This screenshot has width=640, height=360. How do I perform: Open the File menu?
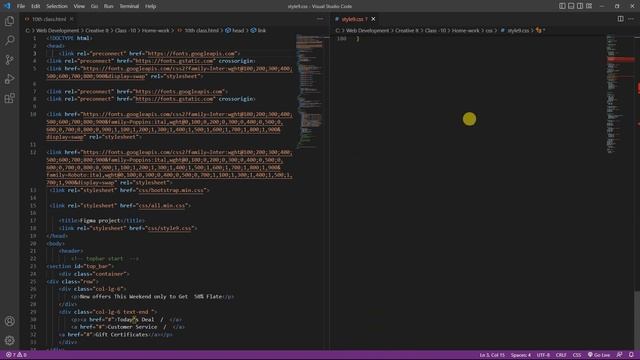[21, 6]
